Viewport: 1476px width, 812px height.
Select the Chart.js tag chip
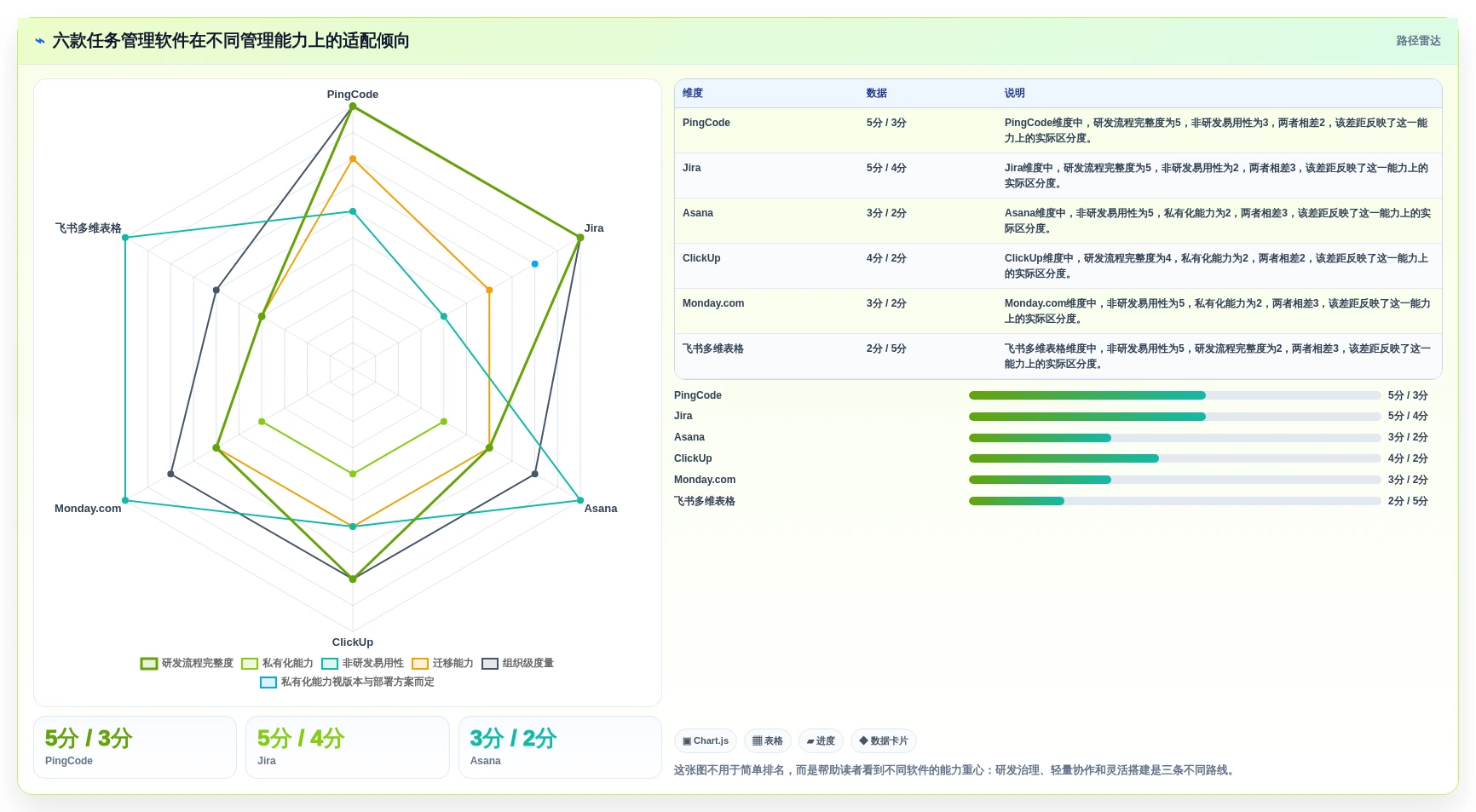(706, 741)
